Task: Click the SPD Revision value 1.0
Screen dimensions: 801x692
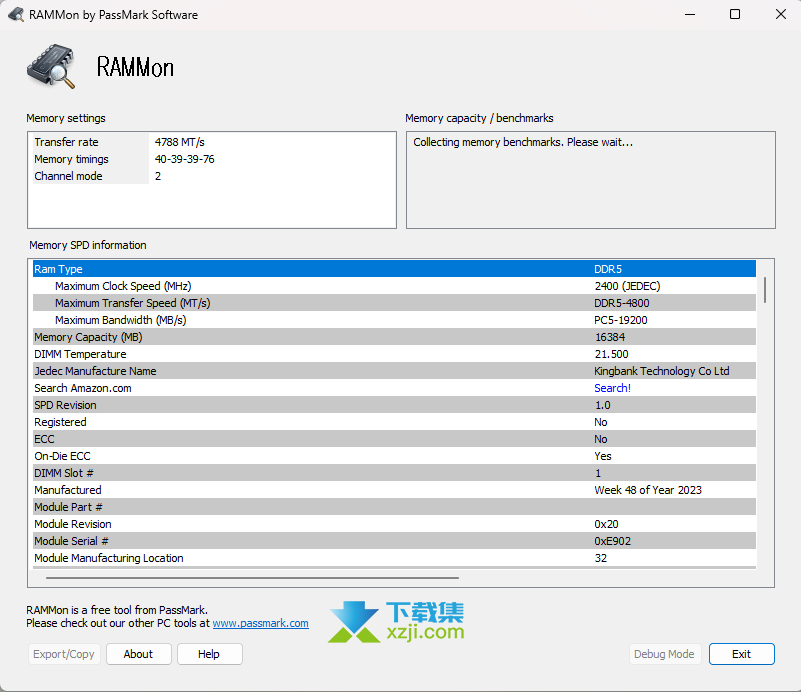Action: tap(603, 405)
